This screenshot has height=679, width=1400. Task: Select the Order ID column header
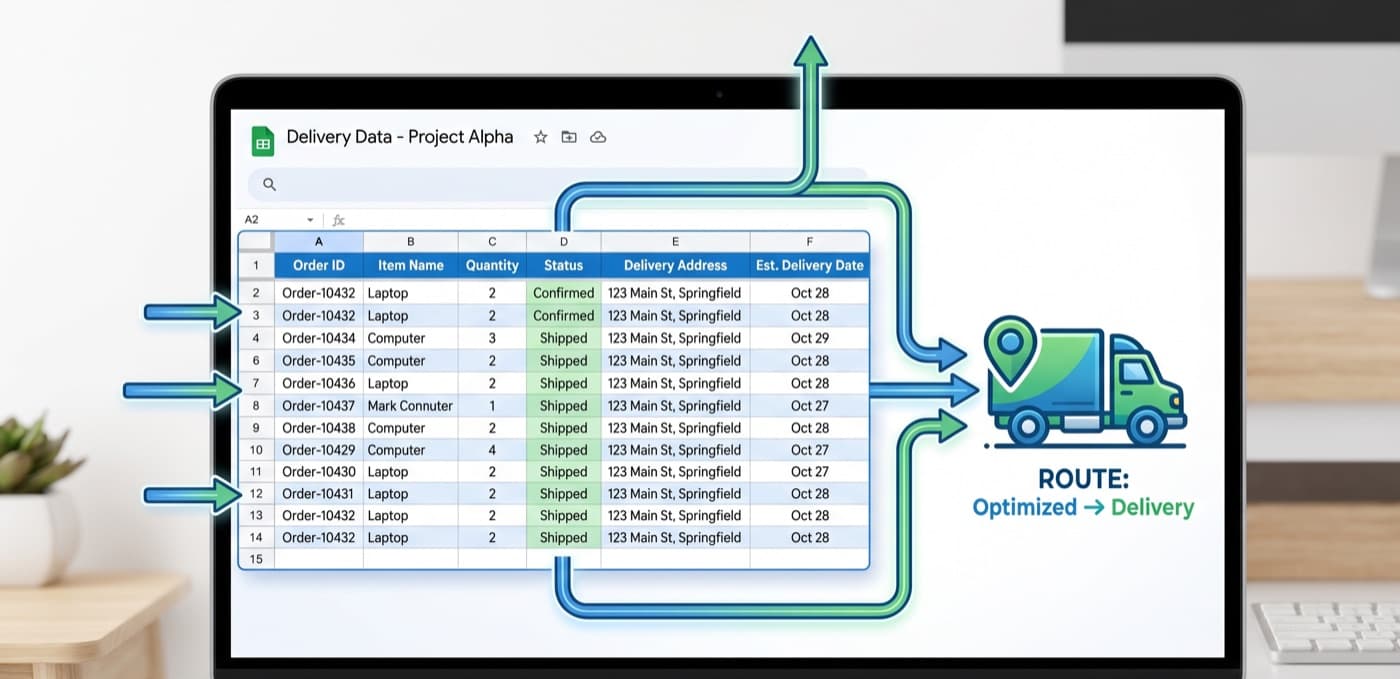tap(319, 265)
